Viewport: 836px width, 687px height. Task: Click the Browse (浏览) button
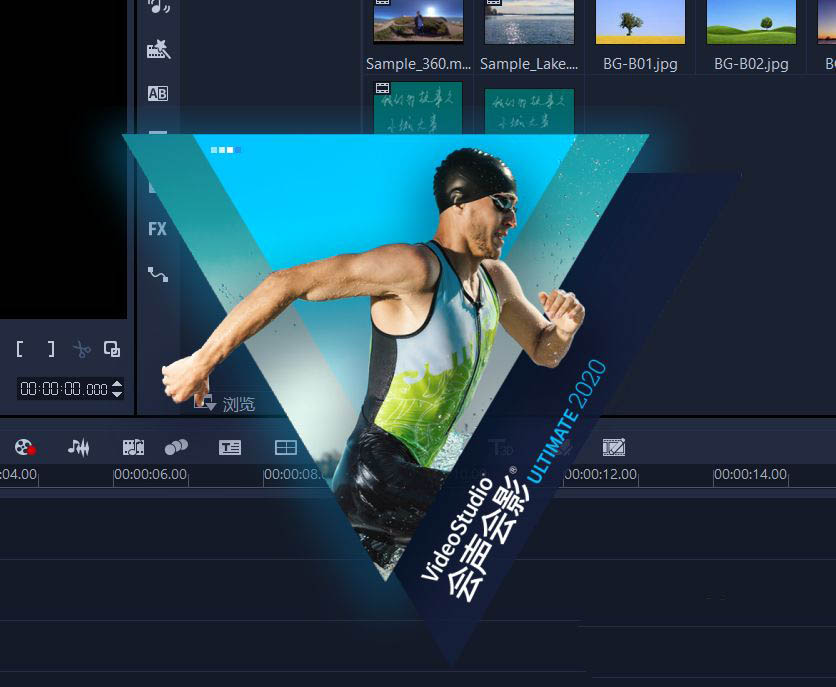pos(224,403)
